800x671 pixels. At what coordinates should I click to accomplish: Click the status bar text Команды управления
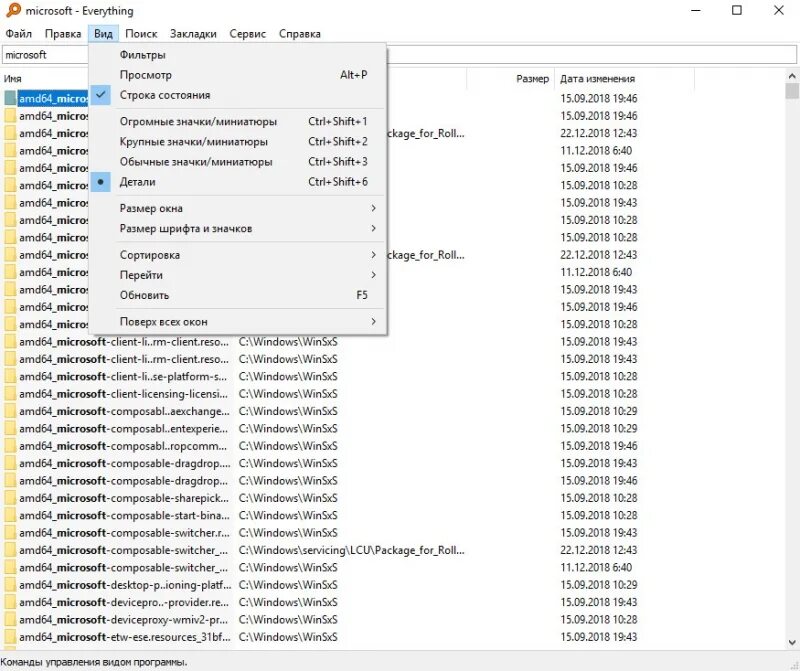94,662
